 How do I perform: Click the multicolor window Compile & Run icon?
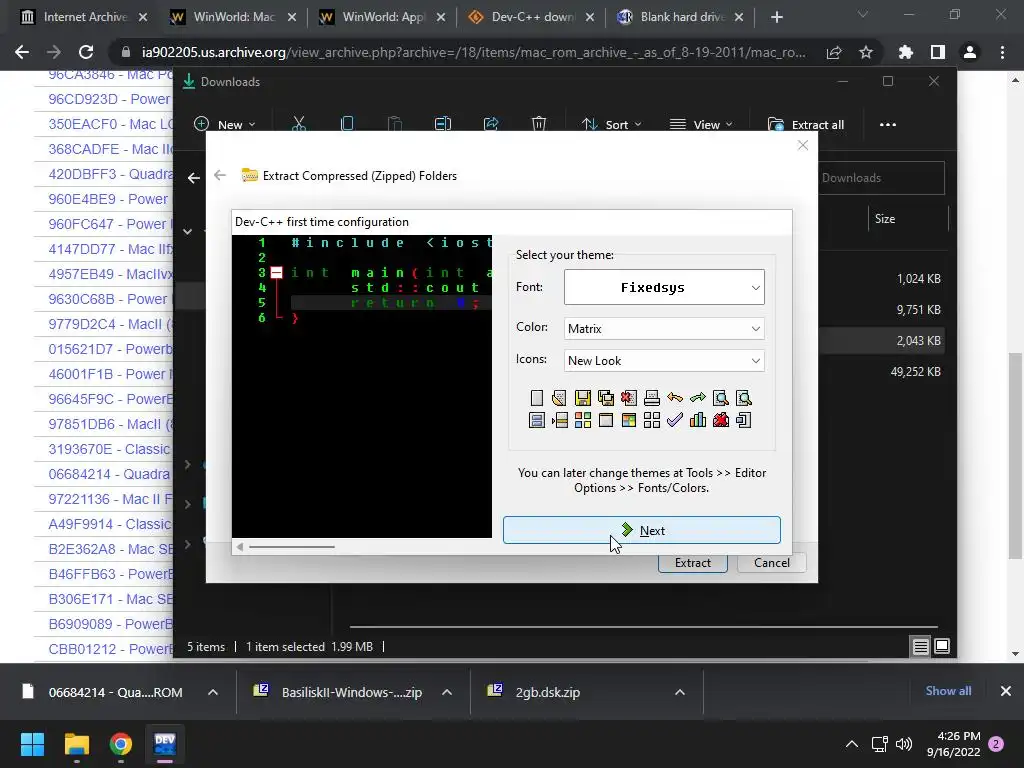click(x=628, y=420)
